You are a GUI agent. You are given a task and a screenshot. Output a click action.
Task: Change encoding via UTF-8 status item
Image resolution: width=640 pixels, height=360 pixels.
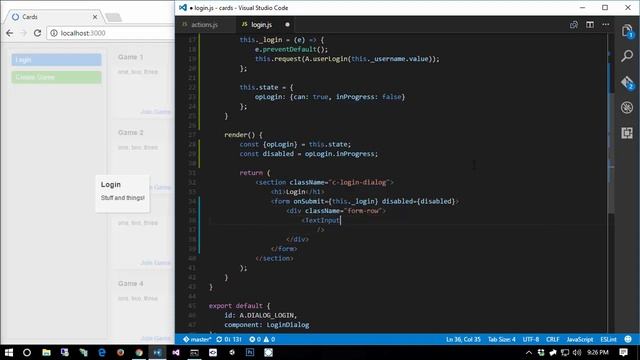[531, 339]
